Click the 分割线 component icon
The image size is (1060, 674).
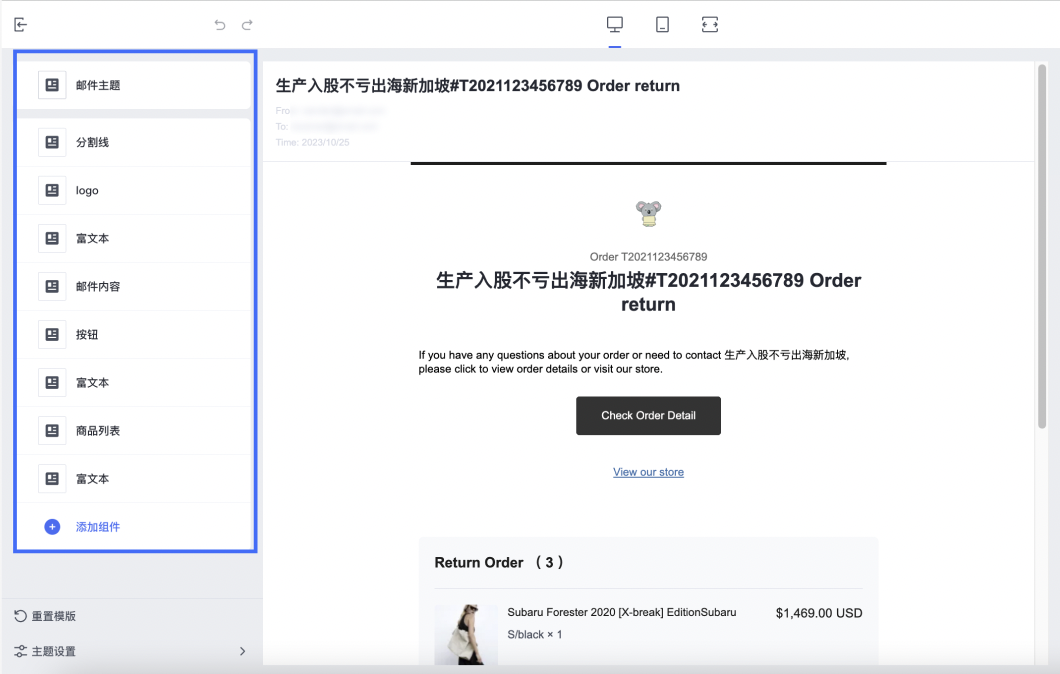pyautogui.click(x=52, y=142)
